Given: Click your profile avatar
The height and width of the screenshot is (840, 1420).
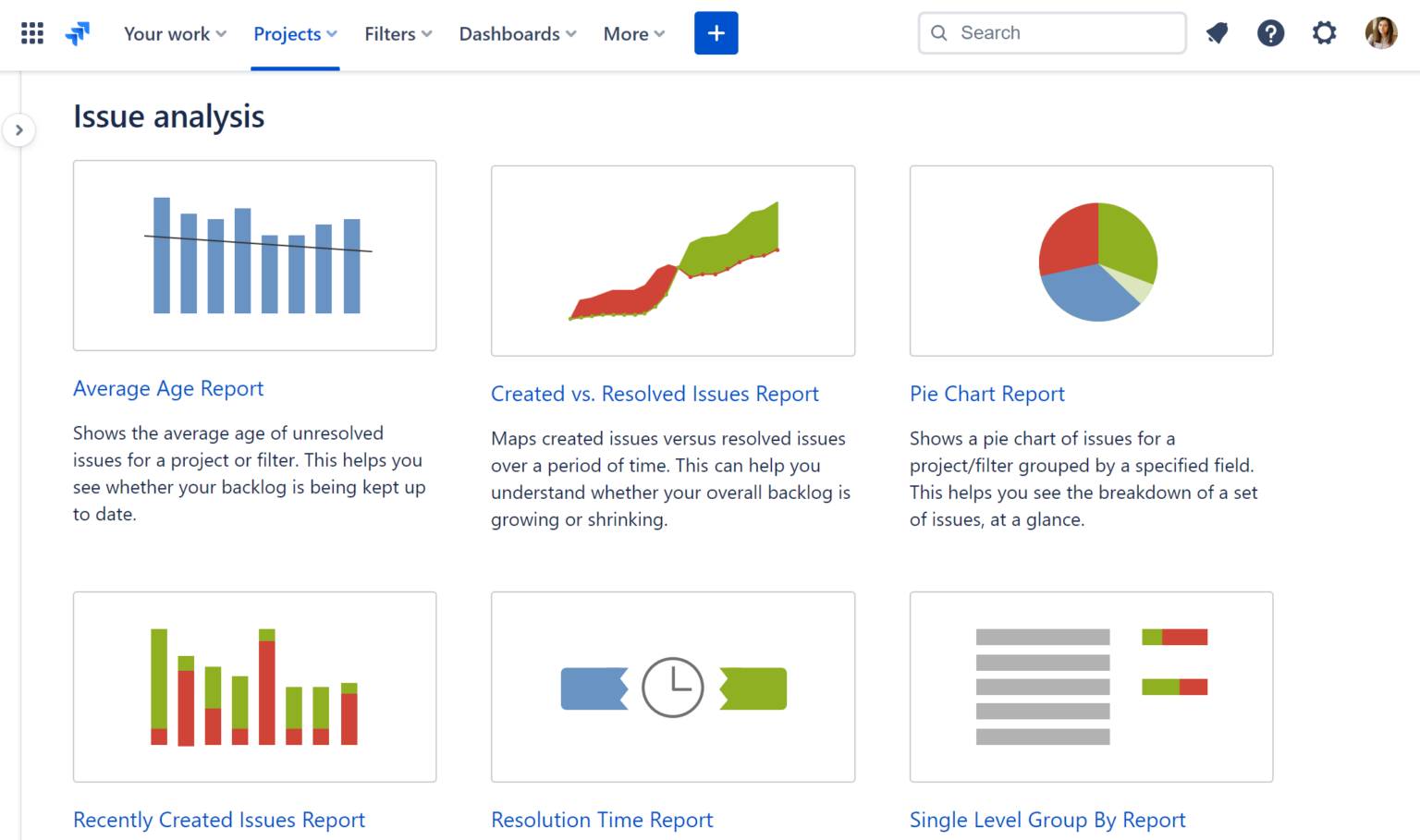Looking at the screenshot, I should [1380, 32].
